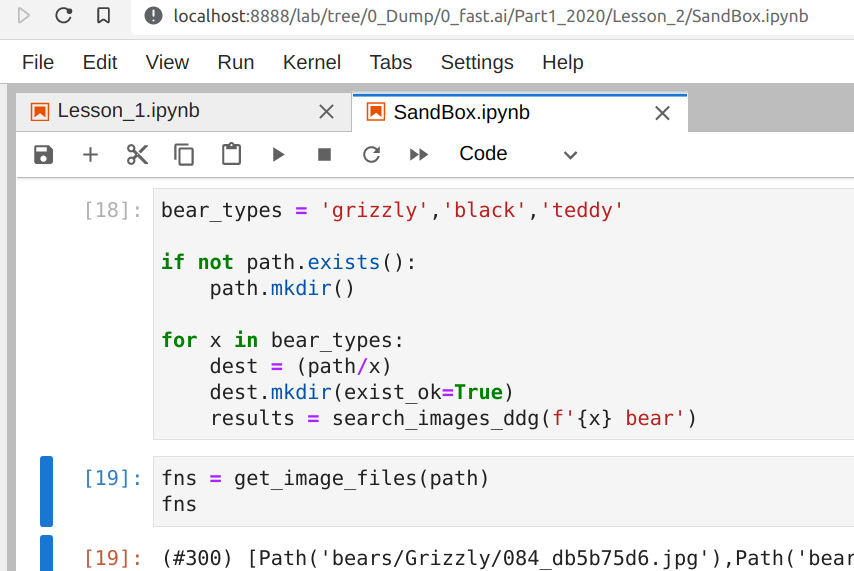Paste cell using the clipboard icon
Viewport: 854px width, 571px height.
231,154
